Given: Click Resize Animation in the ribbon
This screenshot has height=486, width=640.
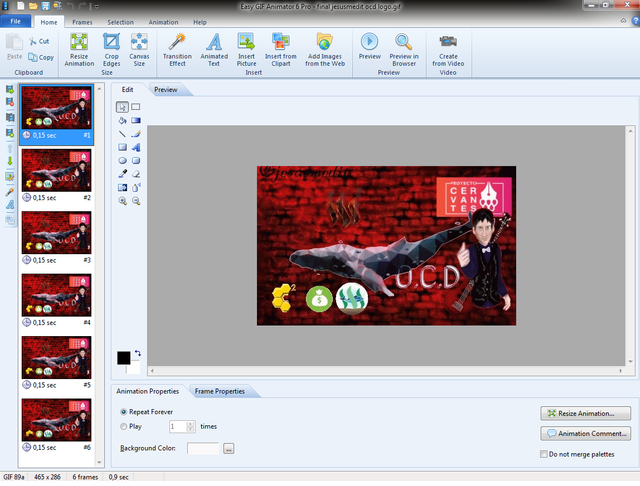Looking at the screenshot, I should 79,50.
